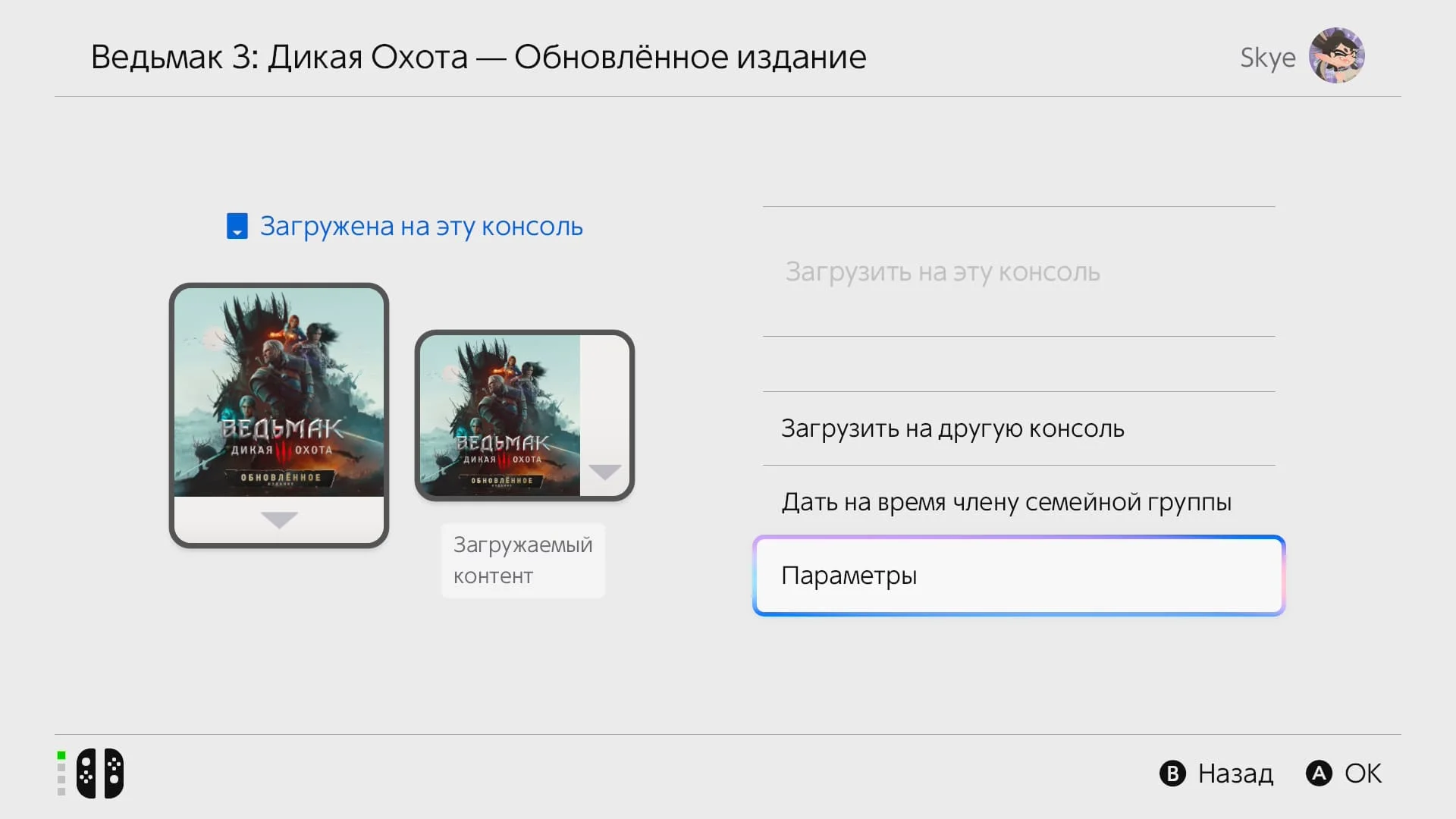Select Загрузить на другую консоль

[x=1018, y=428]
